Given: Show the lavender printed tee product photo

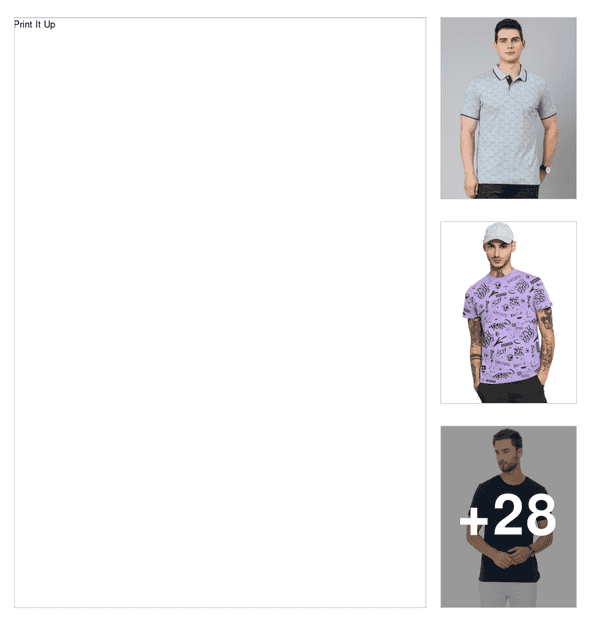Looking at the screenshot, I should (x=508, y=312).
